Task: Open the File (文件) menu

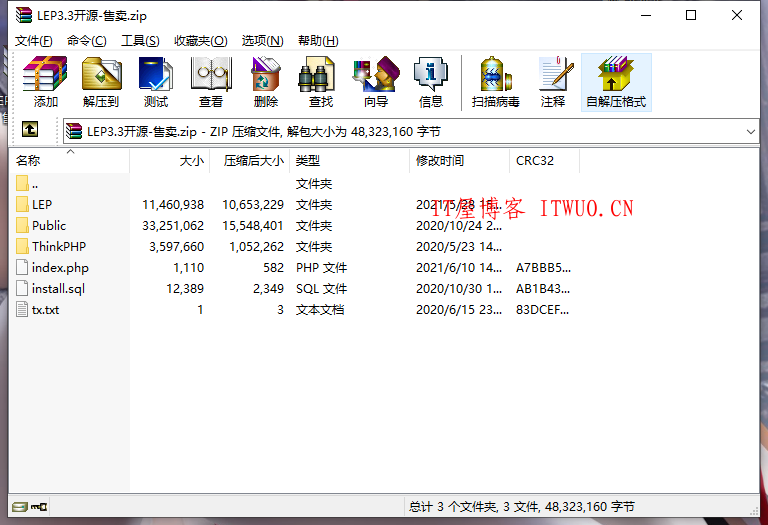Action: [x=33, y=41]
